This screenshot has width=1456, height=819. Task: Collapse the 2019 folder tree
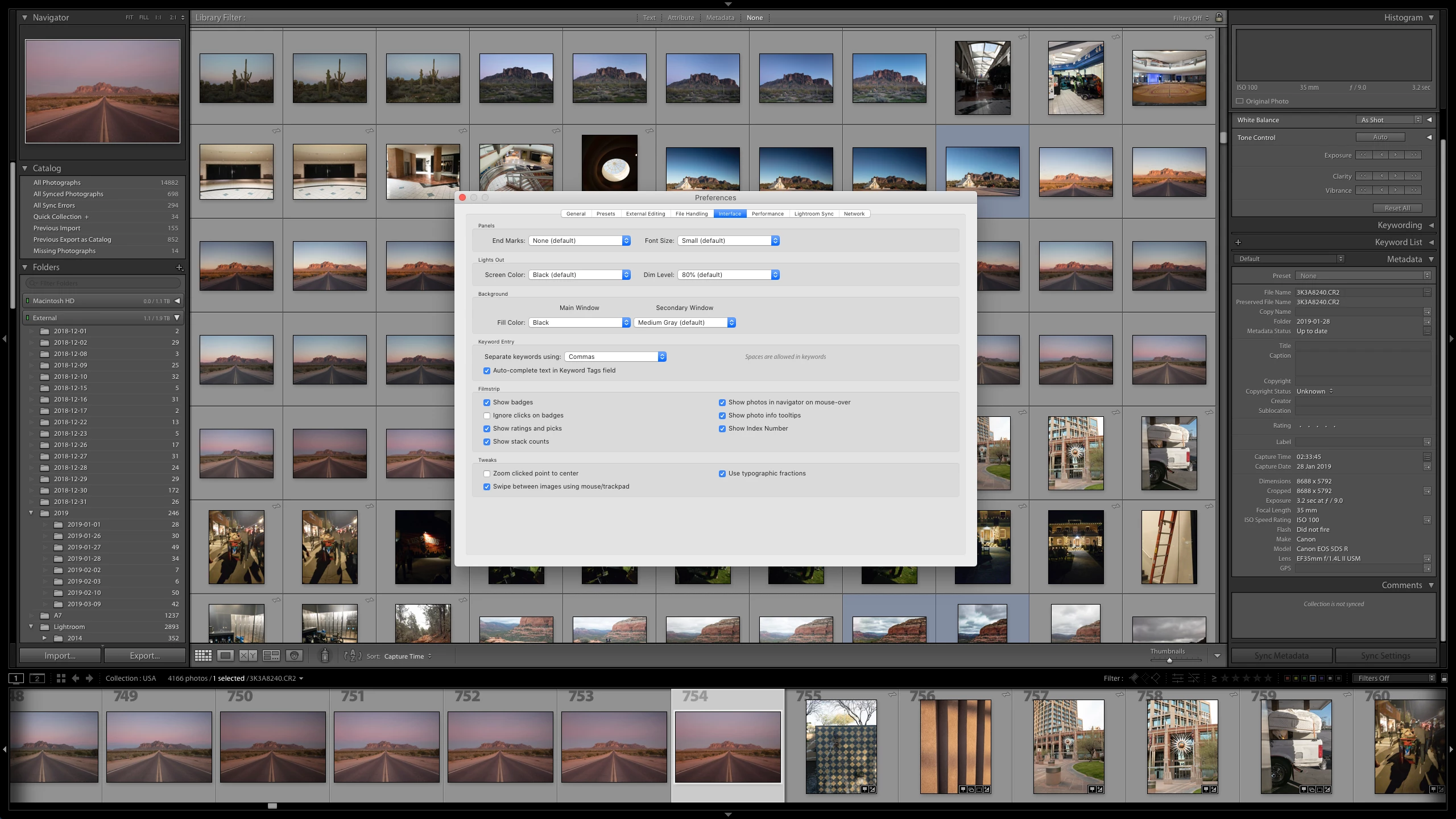pyautogui.click(x=31, y=513)
